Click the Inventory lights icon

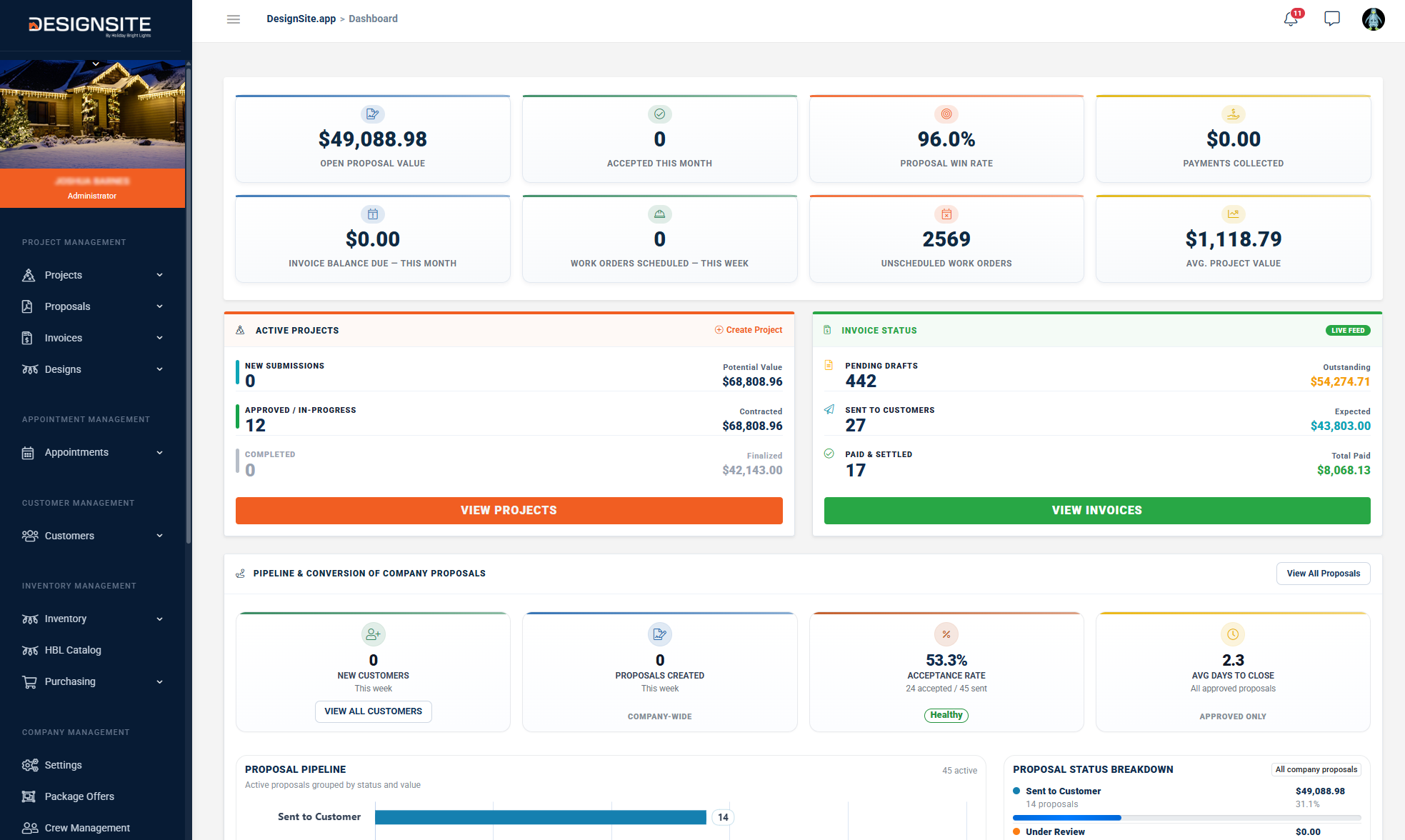[30, 619]
